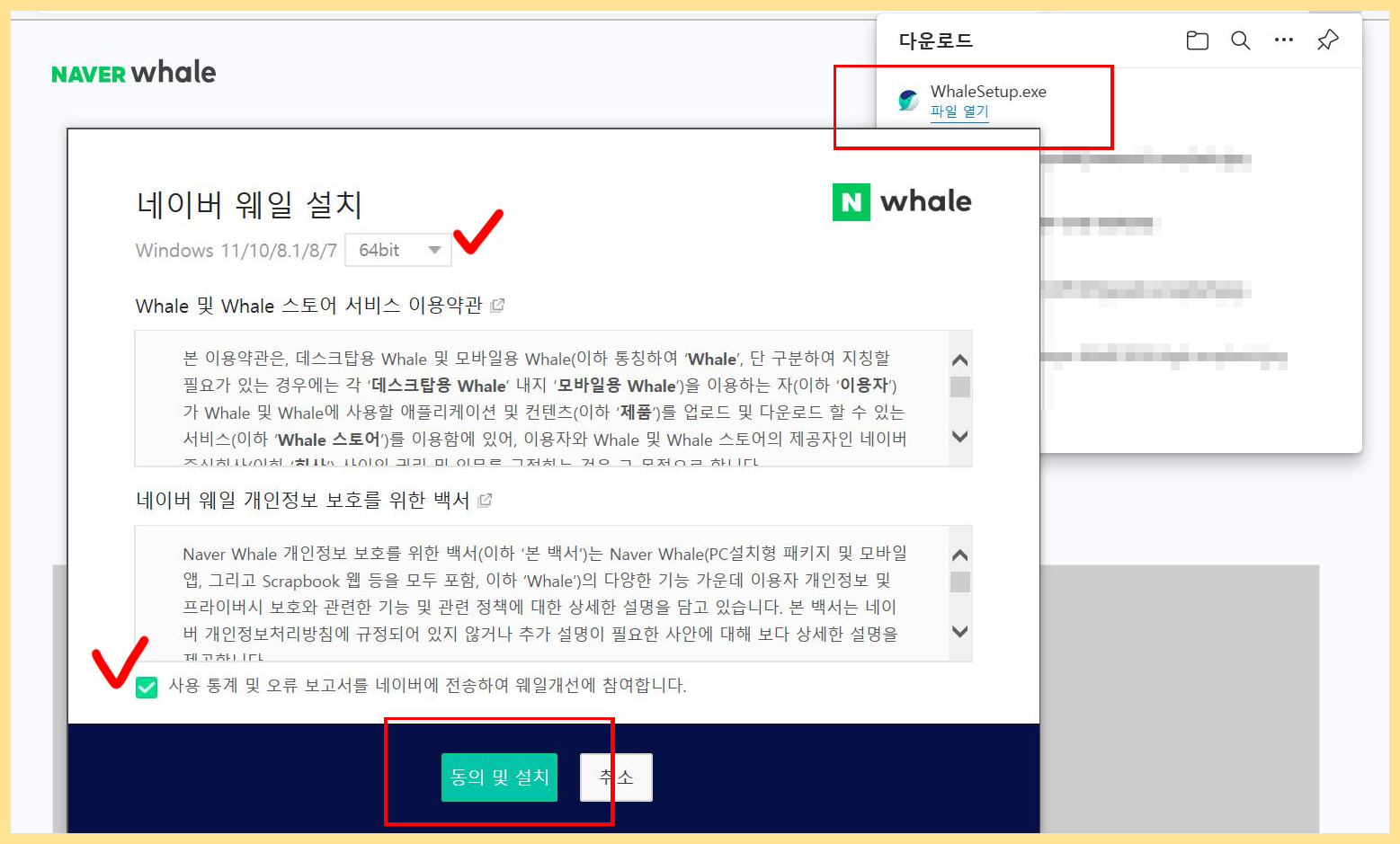
Task: Pin the downloads panel
Action: pos(1327,40)
